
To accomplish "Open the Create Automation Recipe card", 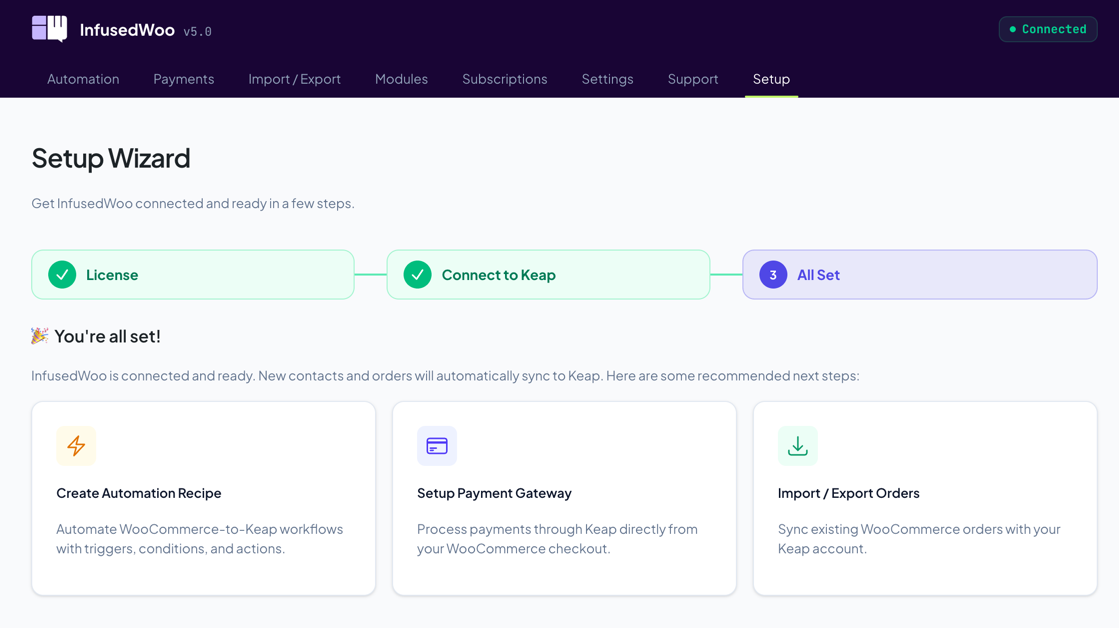I will [x=203, y=497].
